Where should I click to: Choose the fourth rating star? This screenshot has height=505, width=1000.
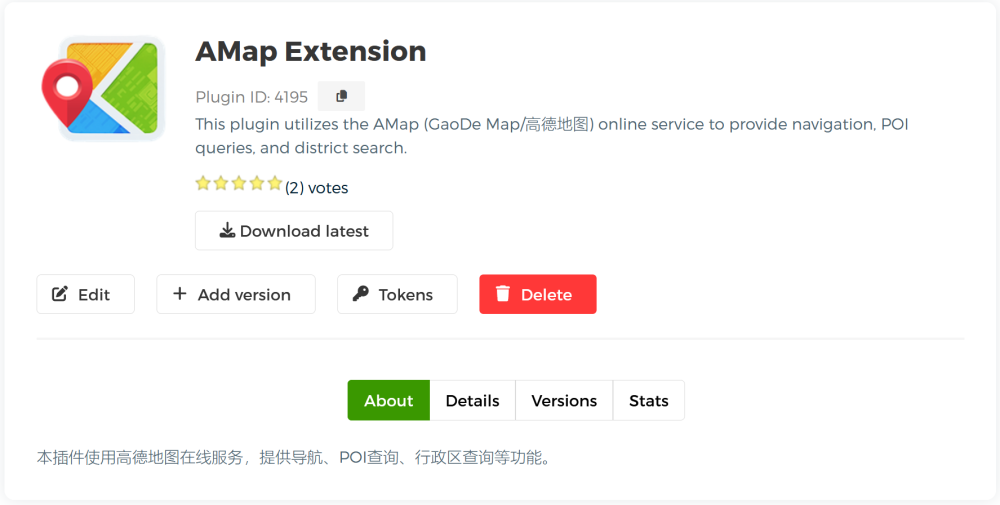(257, 184)
